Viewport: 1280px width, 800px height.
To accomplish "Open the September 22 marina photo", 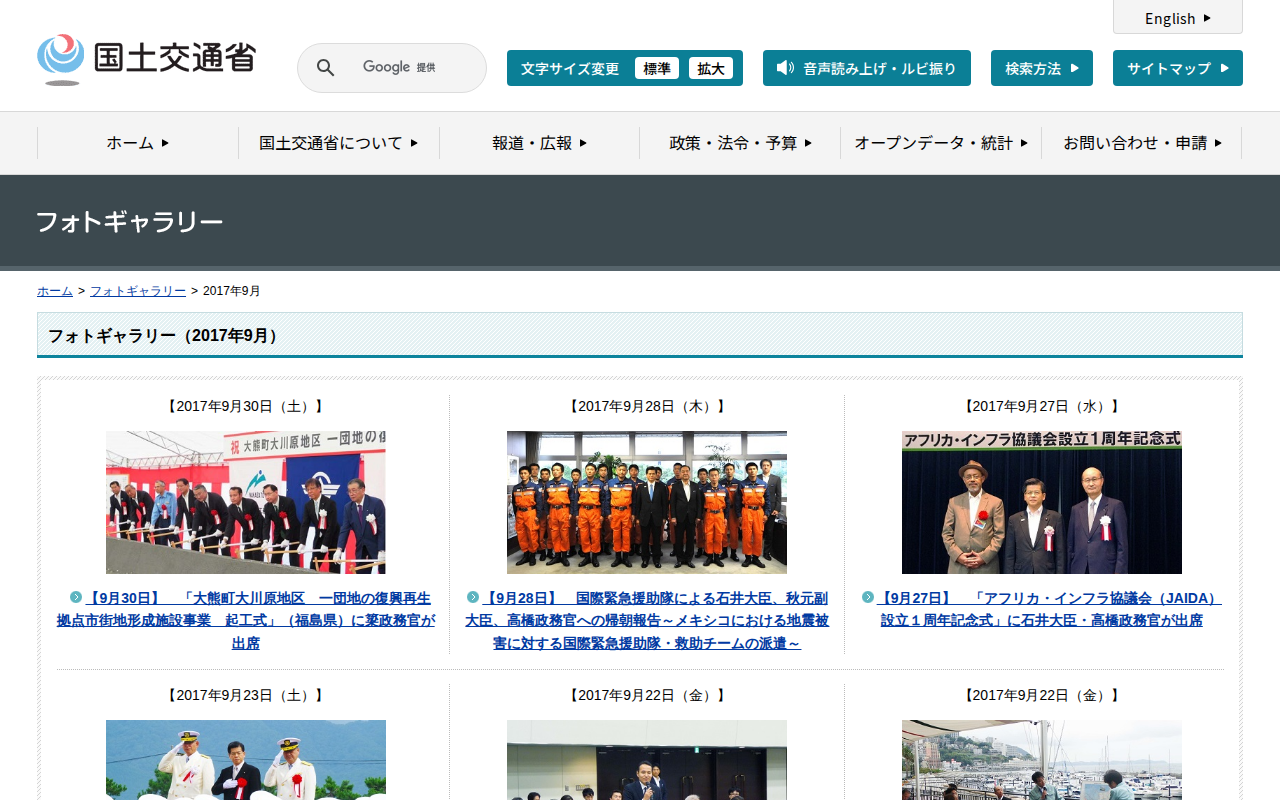I will click(x=1042, y=760).
